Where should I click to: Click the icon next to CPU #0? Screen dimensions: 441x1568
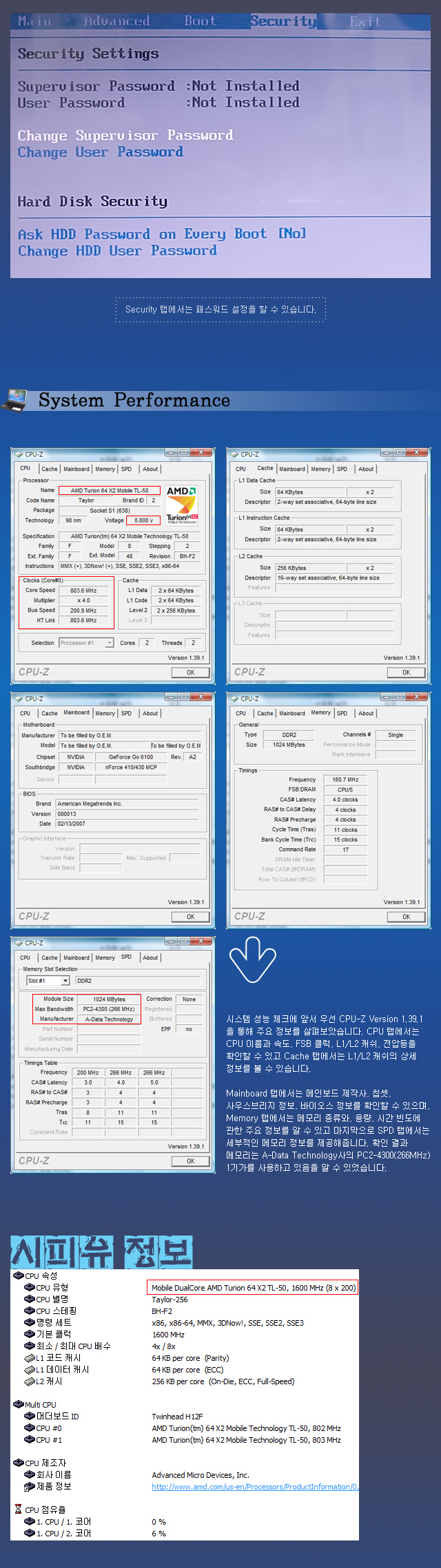pos(30,1428)
